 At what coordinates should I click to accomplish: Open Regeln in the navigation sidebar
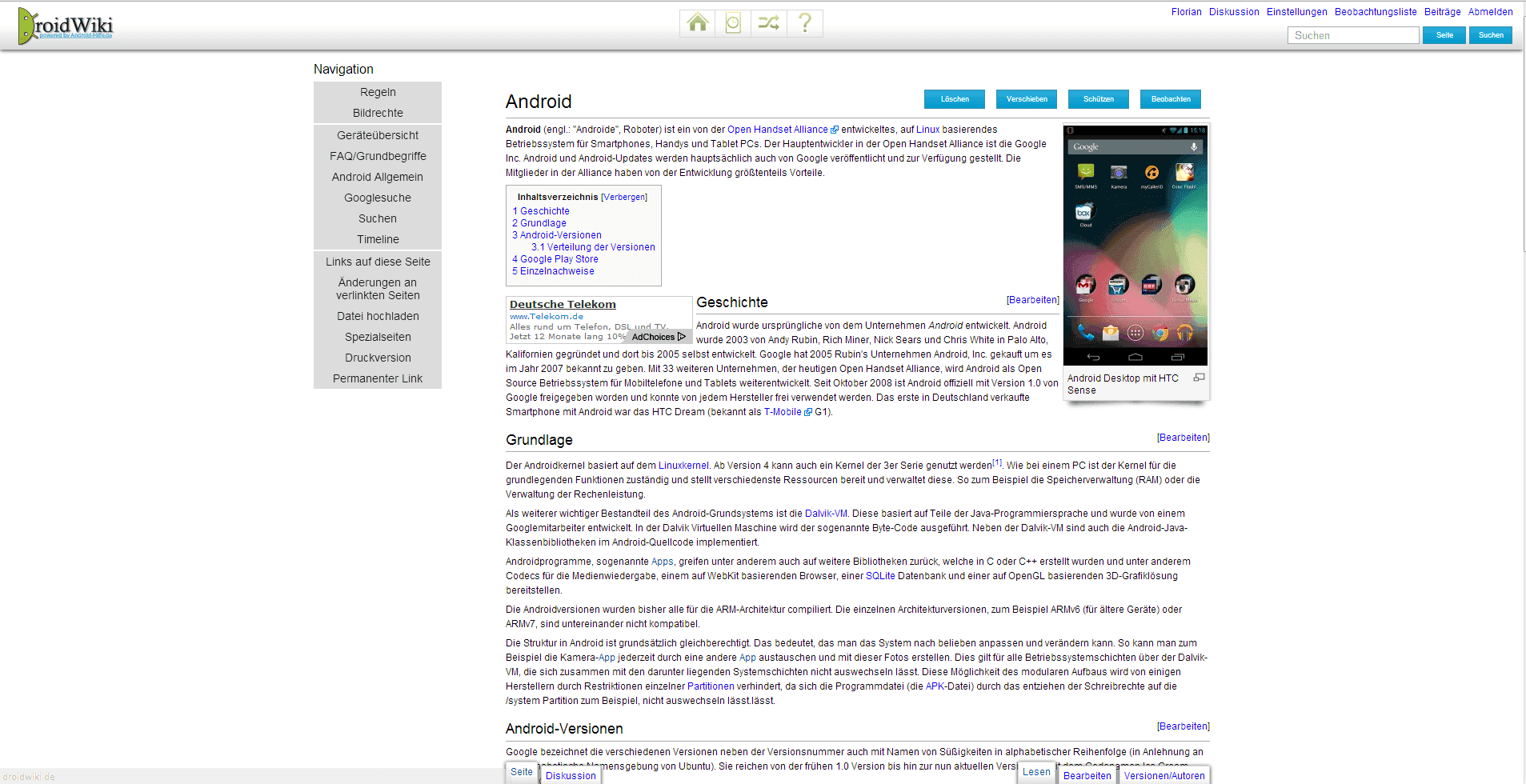378,92
